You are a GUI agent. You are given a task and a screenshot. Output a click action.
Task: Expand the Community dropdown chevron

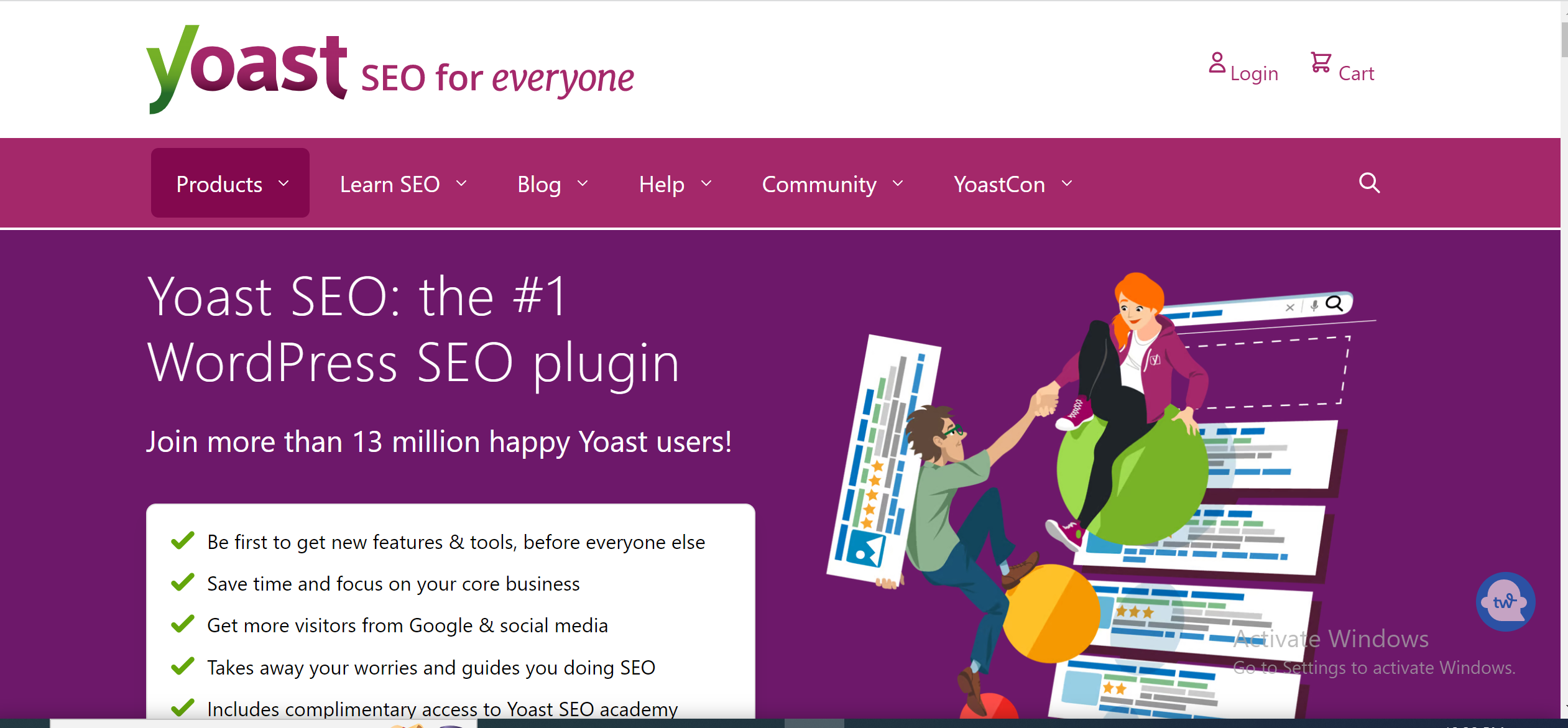coord(898,183)
